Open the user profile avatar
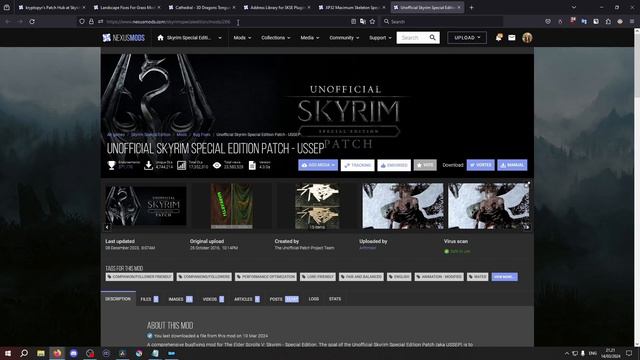 (x=527, y=38)
